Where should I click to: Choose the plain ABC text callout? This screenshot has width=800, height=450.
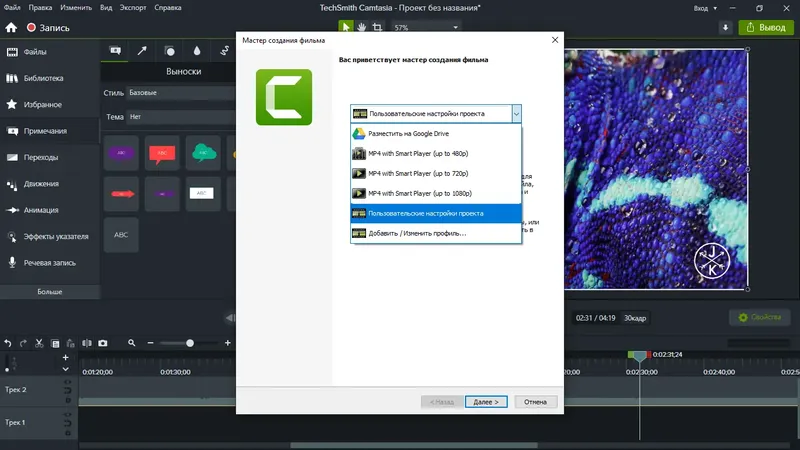tap(121, 235)
